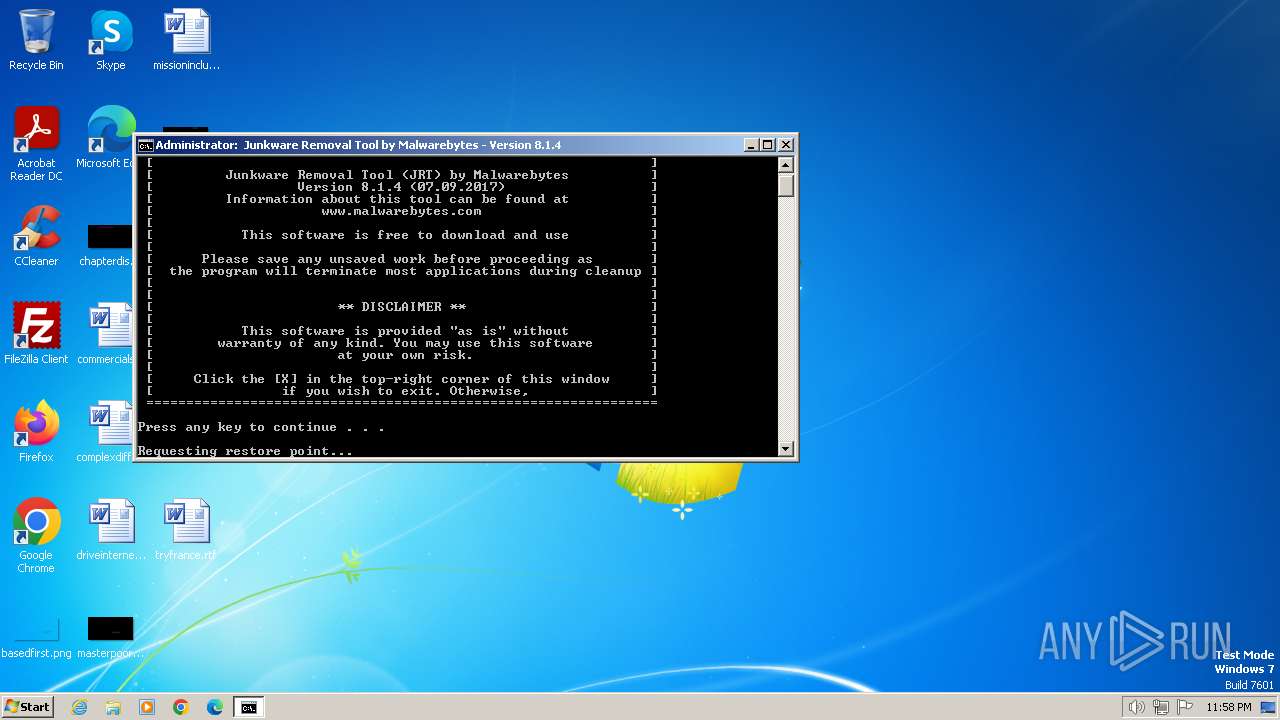The height and width of the screenshot is (720, 1280).
Task: Launch Internet Explorer from taskbar
Action: click(x=79, y=707)
